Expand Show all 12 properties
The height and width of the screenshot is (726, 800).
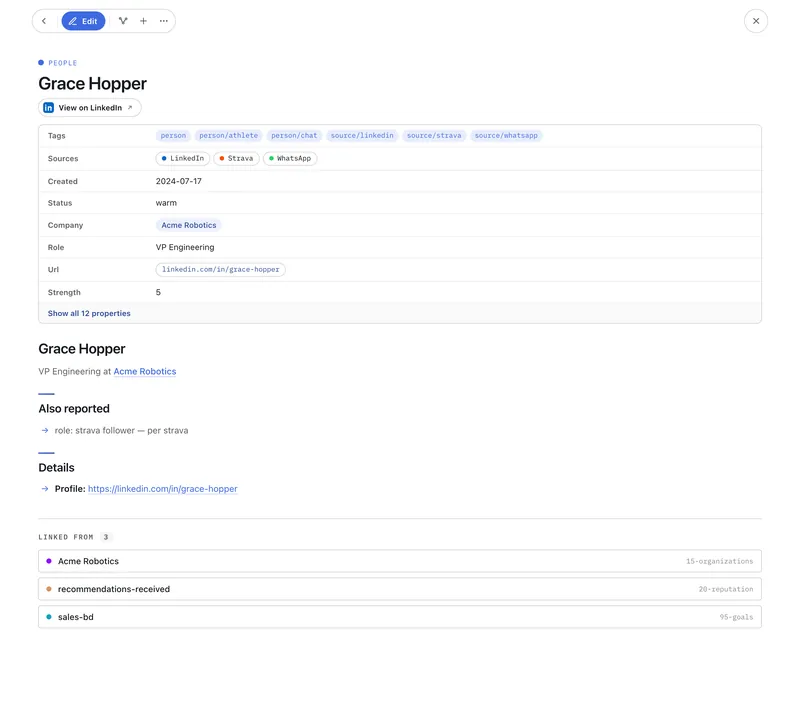(x=89, y=313)
